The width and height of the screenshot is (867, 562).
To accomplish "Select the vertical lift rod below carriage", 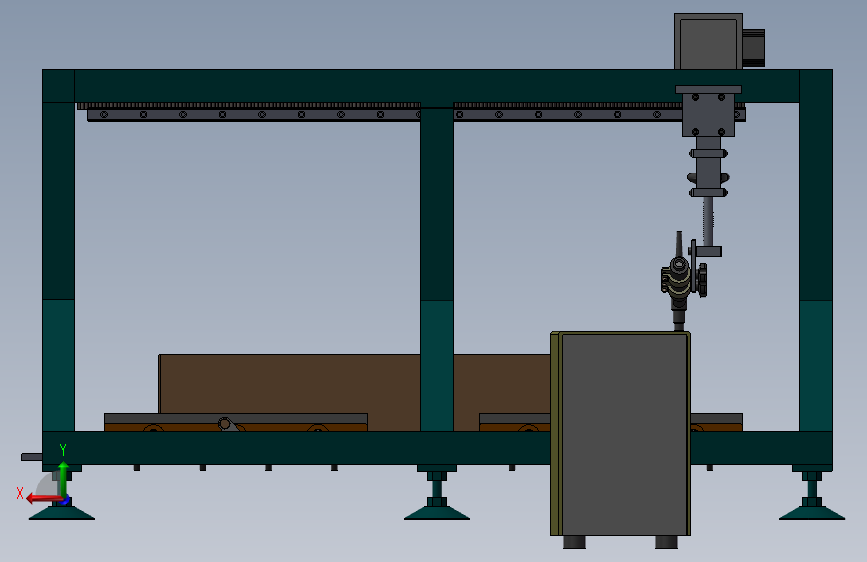I will click(x=708, y=222).
